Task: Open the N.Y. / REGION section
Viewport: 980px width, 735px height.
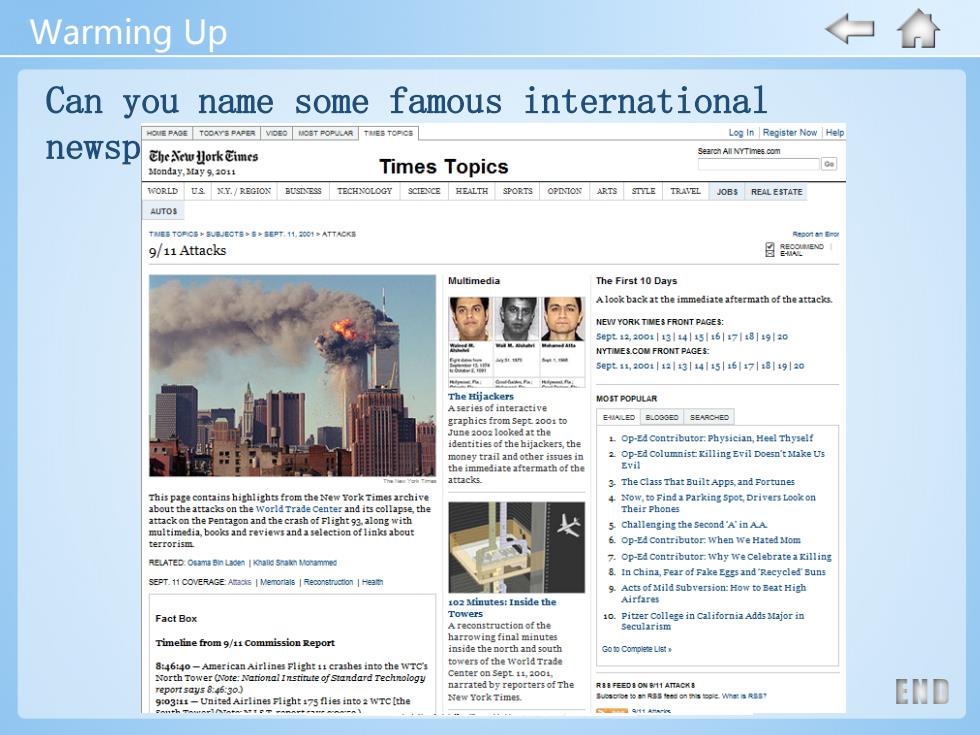Action: [244, 191]
